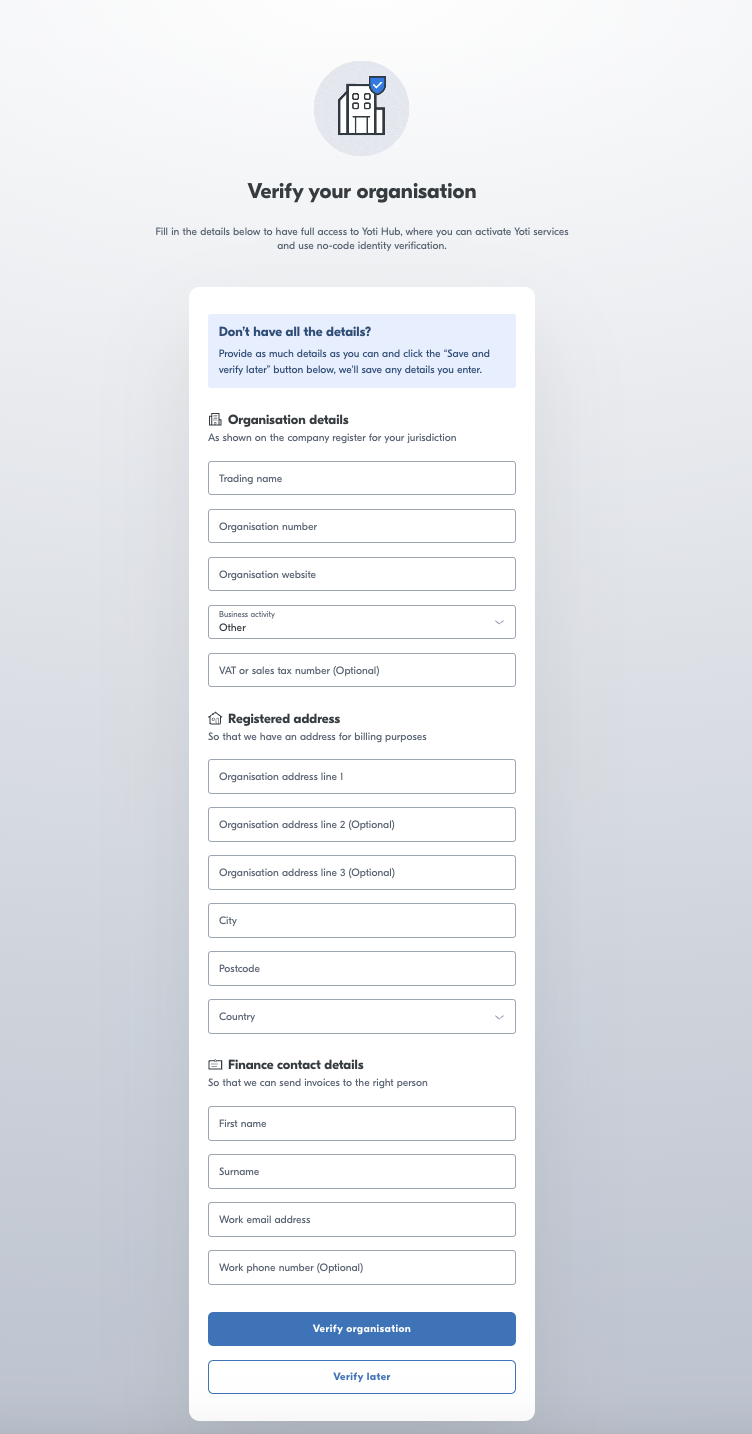The image size is (752, 1434).
Task: Open the Country dropdown chevron
Action: click(499, 1017)
